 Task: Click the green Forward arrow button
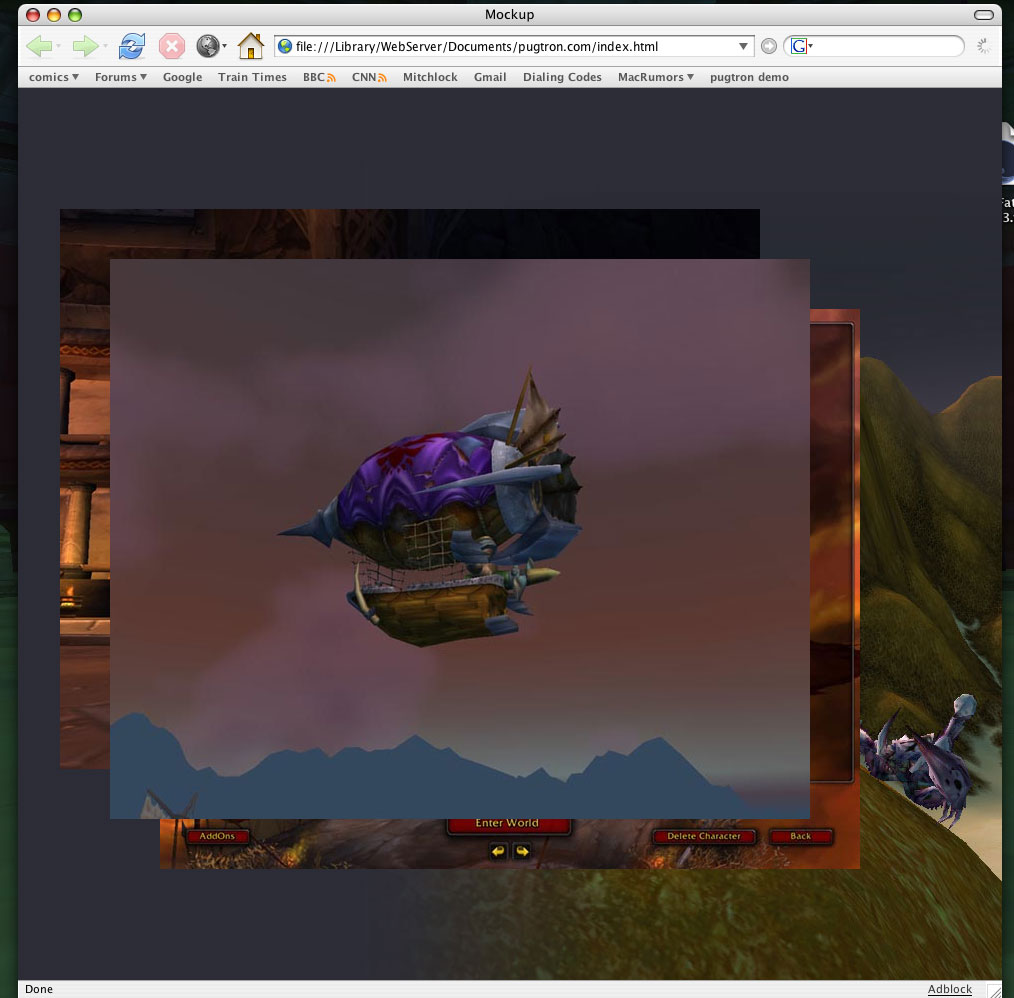85,46
